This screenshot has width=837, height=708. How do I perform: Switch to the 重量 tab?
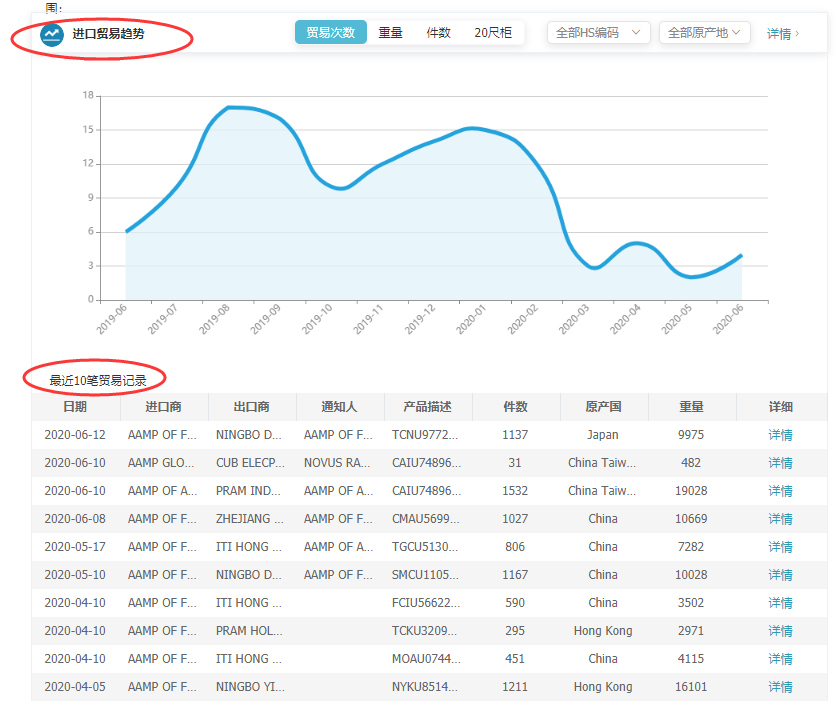pos(390,33)
